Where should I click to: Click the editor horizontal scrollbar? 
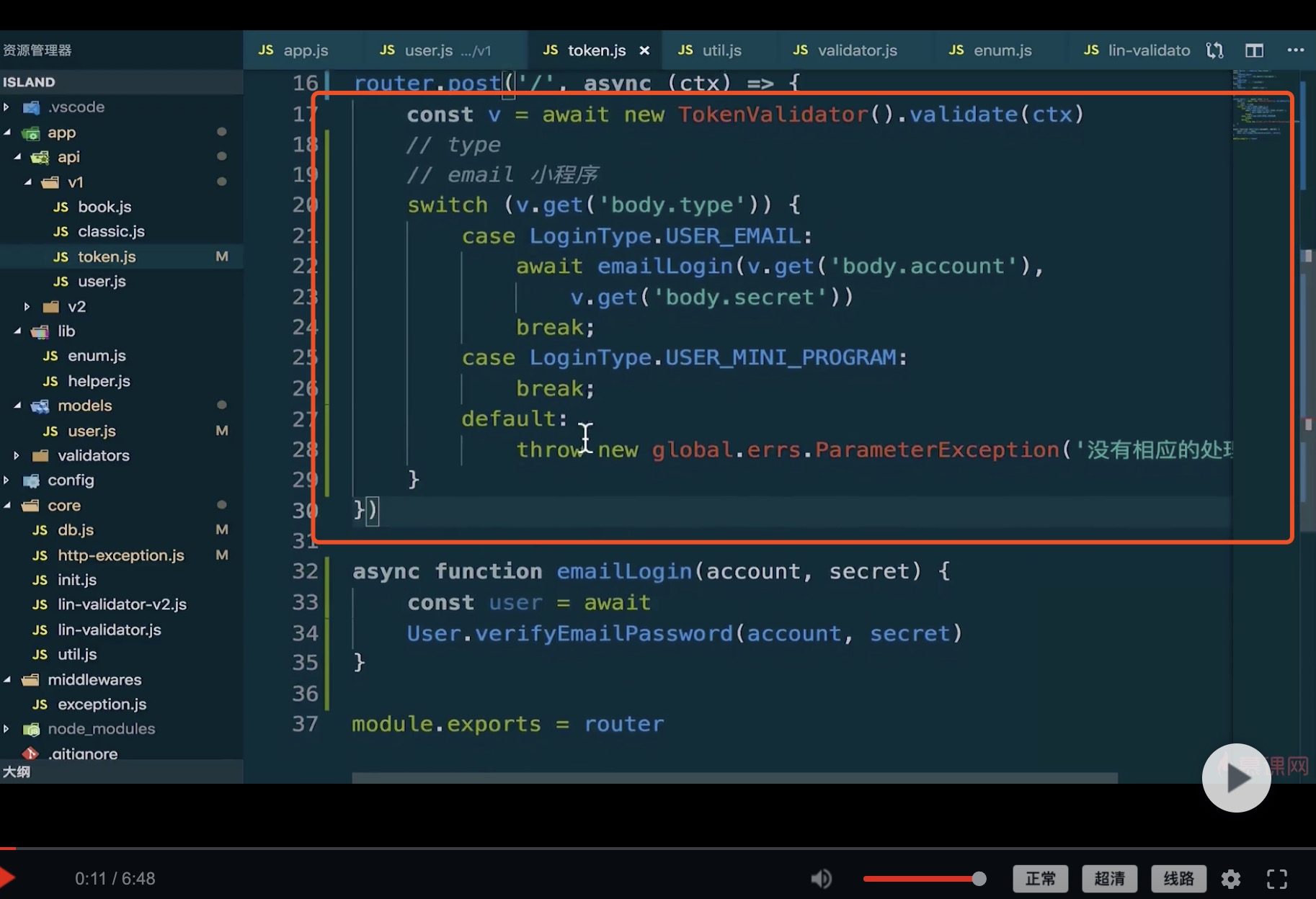734,778
